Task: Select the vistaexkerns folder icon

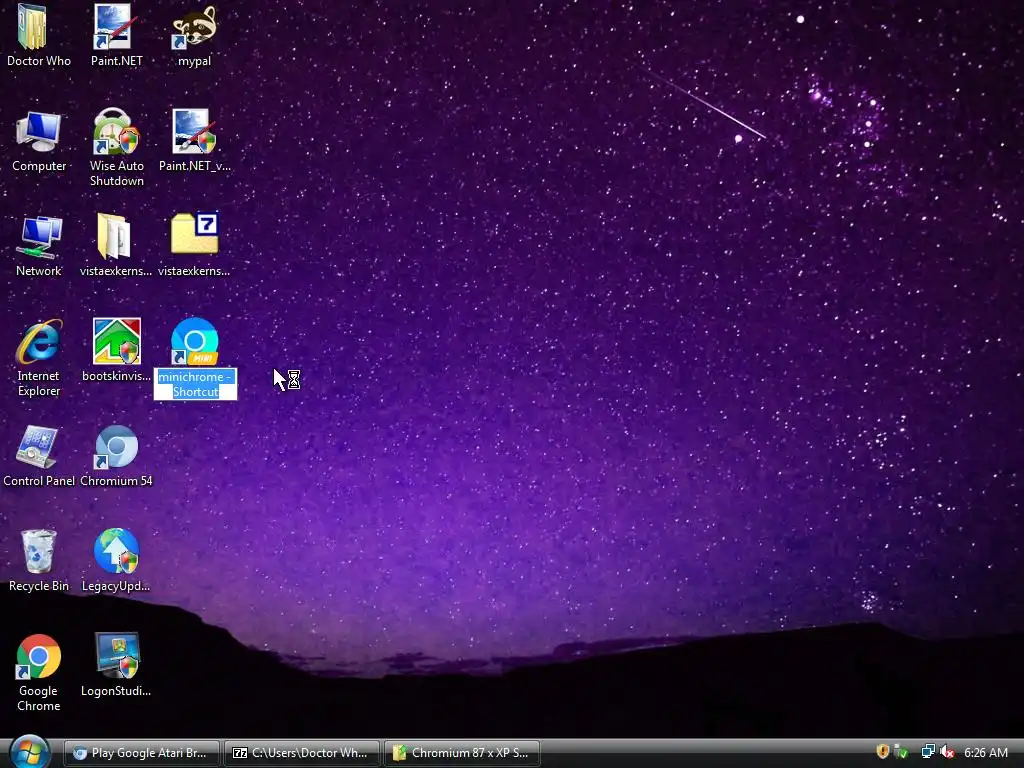Action: coord(115,236)
